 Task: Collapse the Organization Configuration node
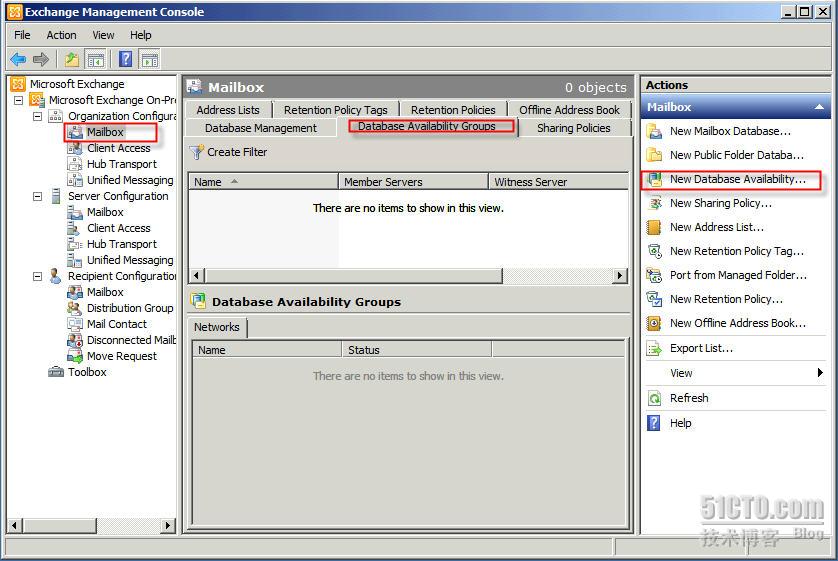pos(37,116)
